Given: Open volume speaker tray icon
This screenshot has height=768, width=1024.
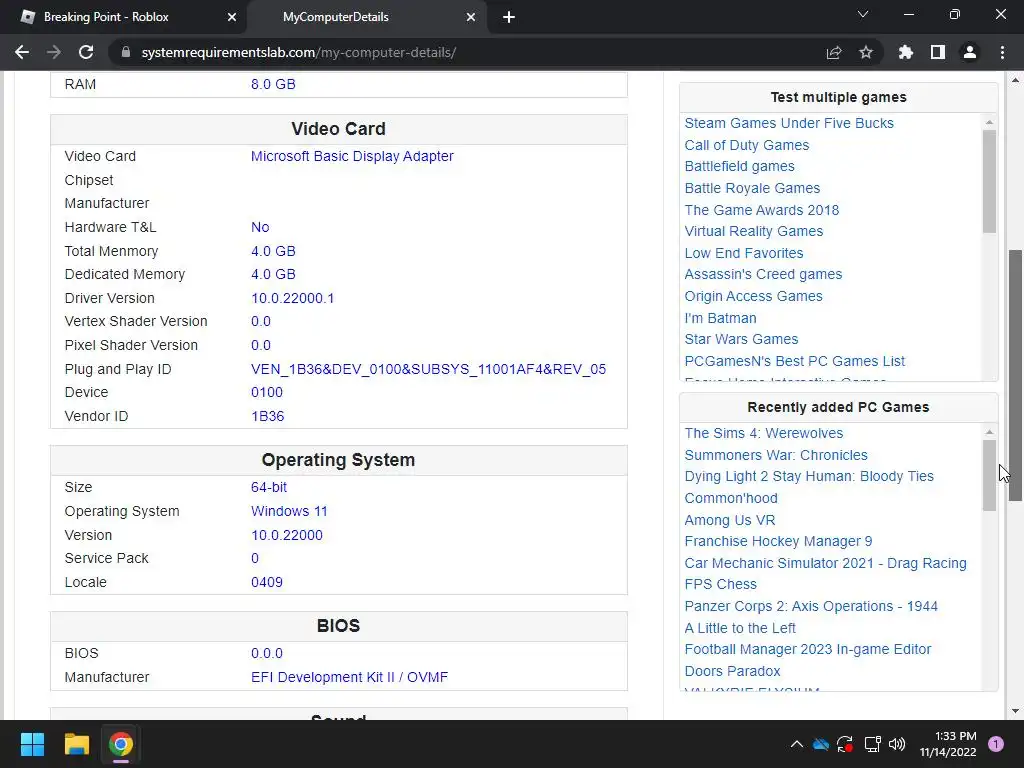Looking at the screenshot, I should click(x=897, y=744).
